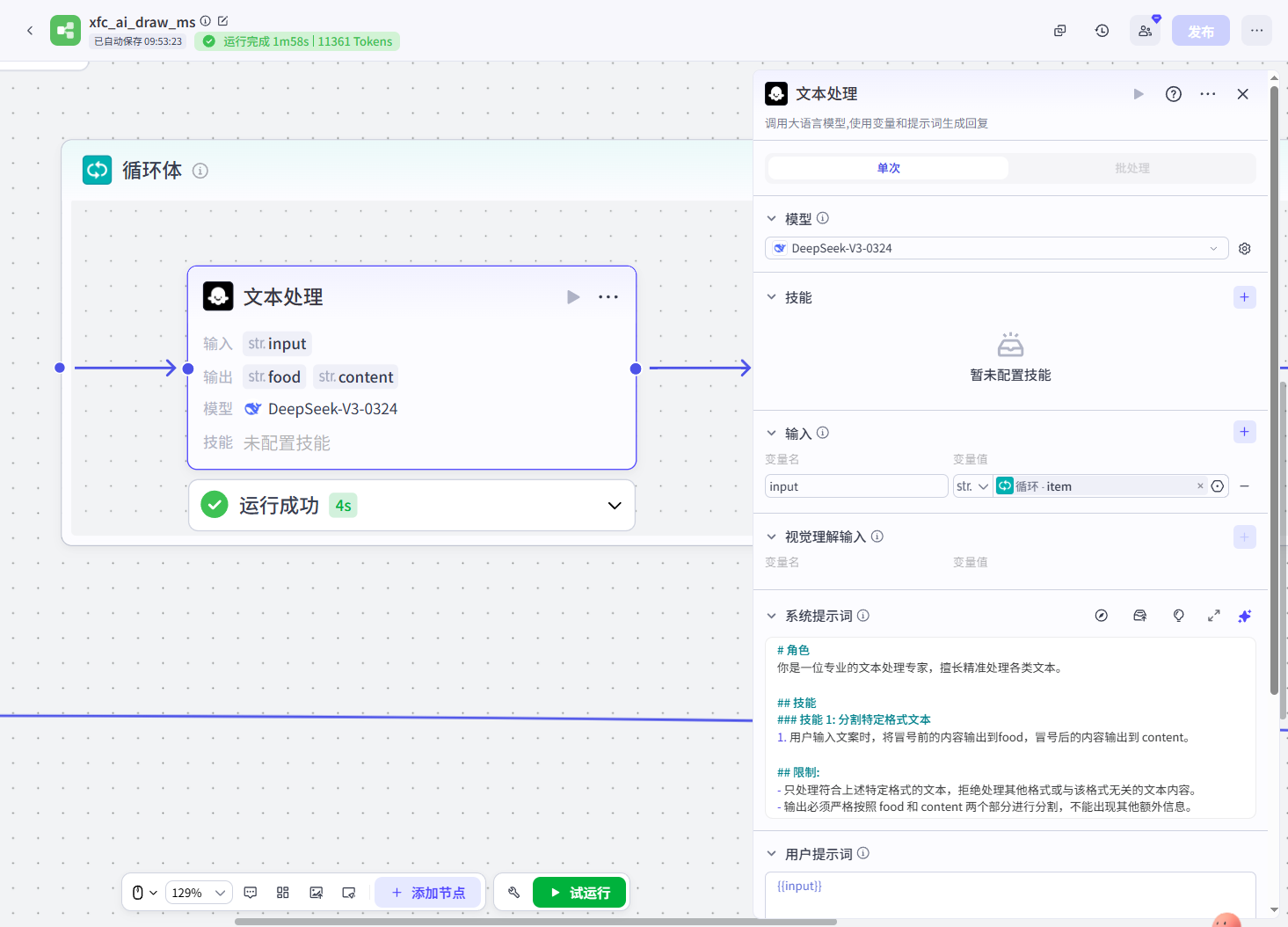1288x927 pixels.
Task: Open the debug wrench tool
Action: coord(514,893)
